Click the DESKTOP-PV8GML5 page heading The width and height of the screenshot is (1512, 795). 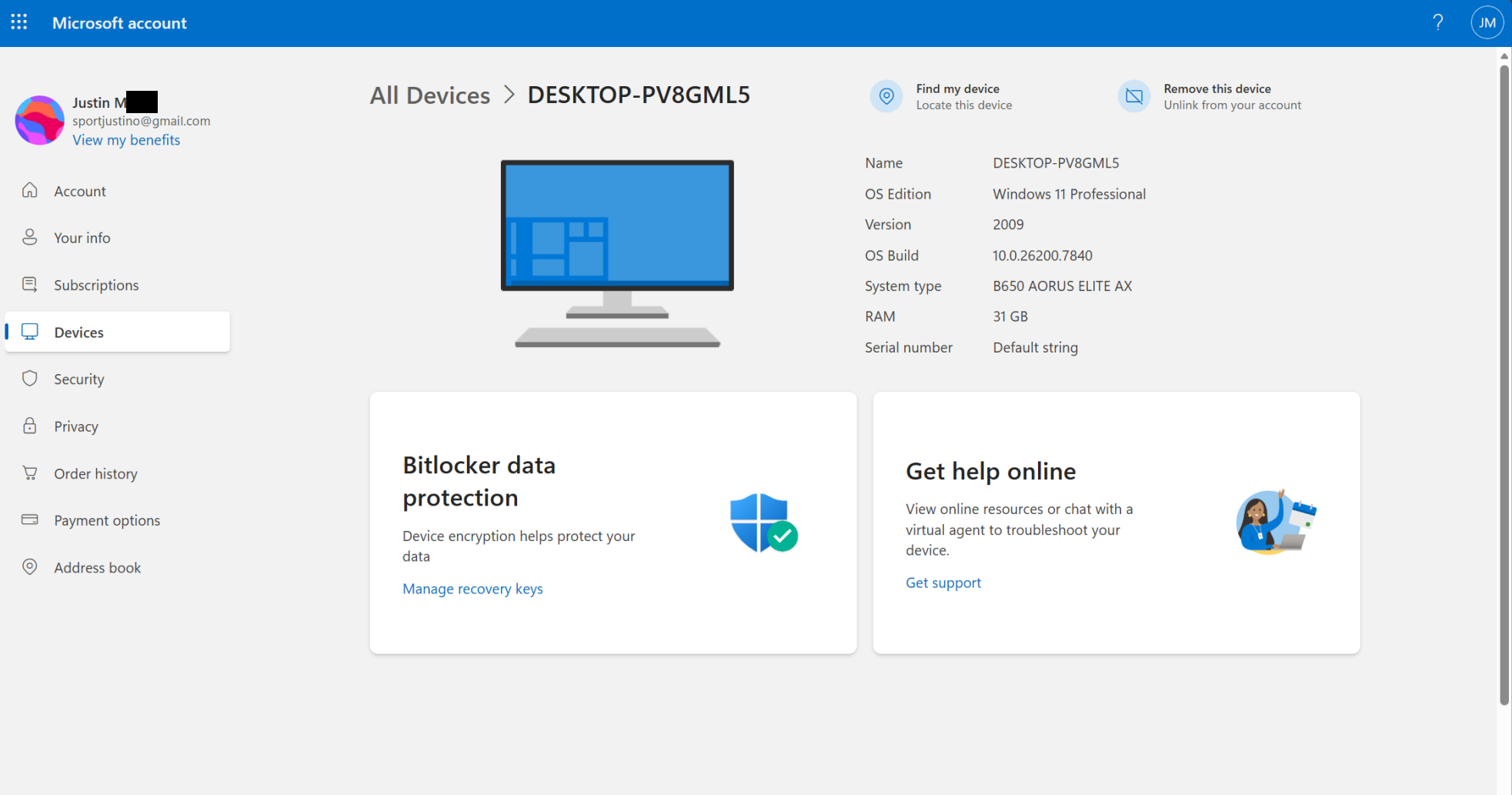point(639,95)
